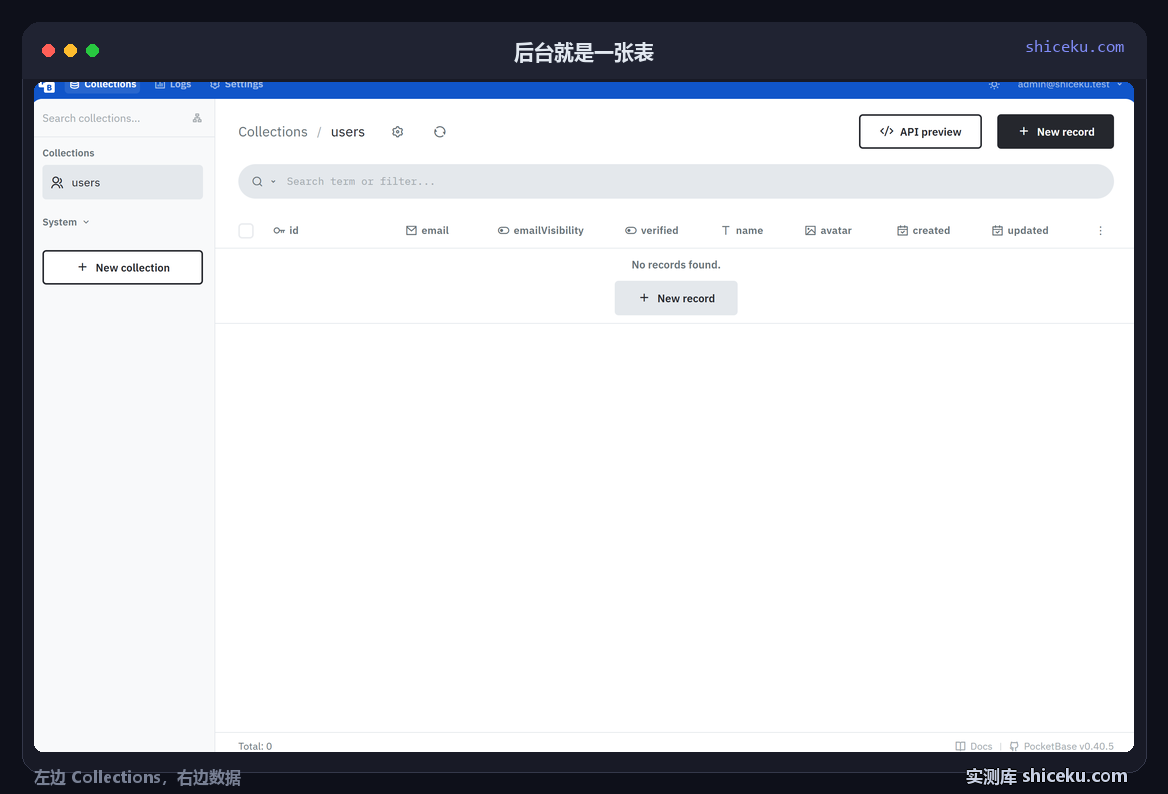Click the dark New record button
Screen dimensions: 1168x794
(x=1056, y=132)
